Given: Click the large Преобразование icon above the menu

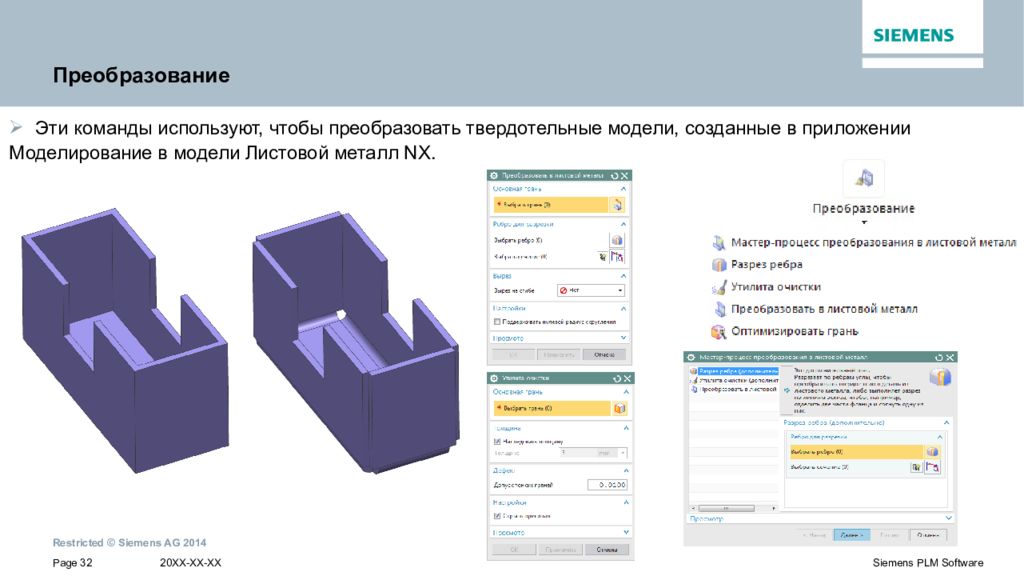Looking at the screenshot, I should [864, 178].
